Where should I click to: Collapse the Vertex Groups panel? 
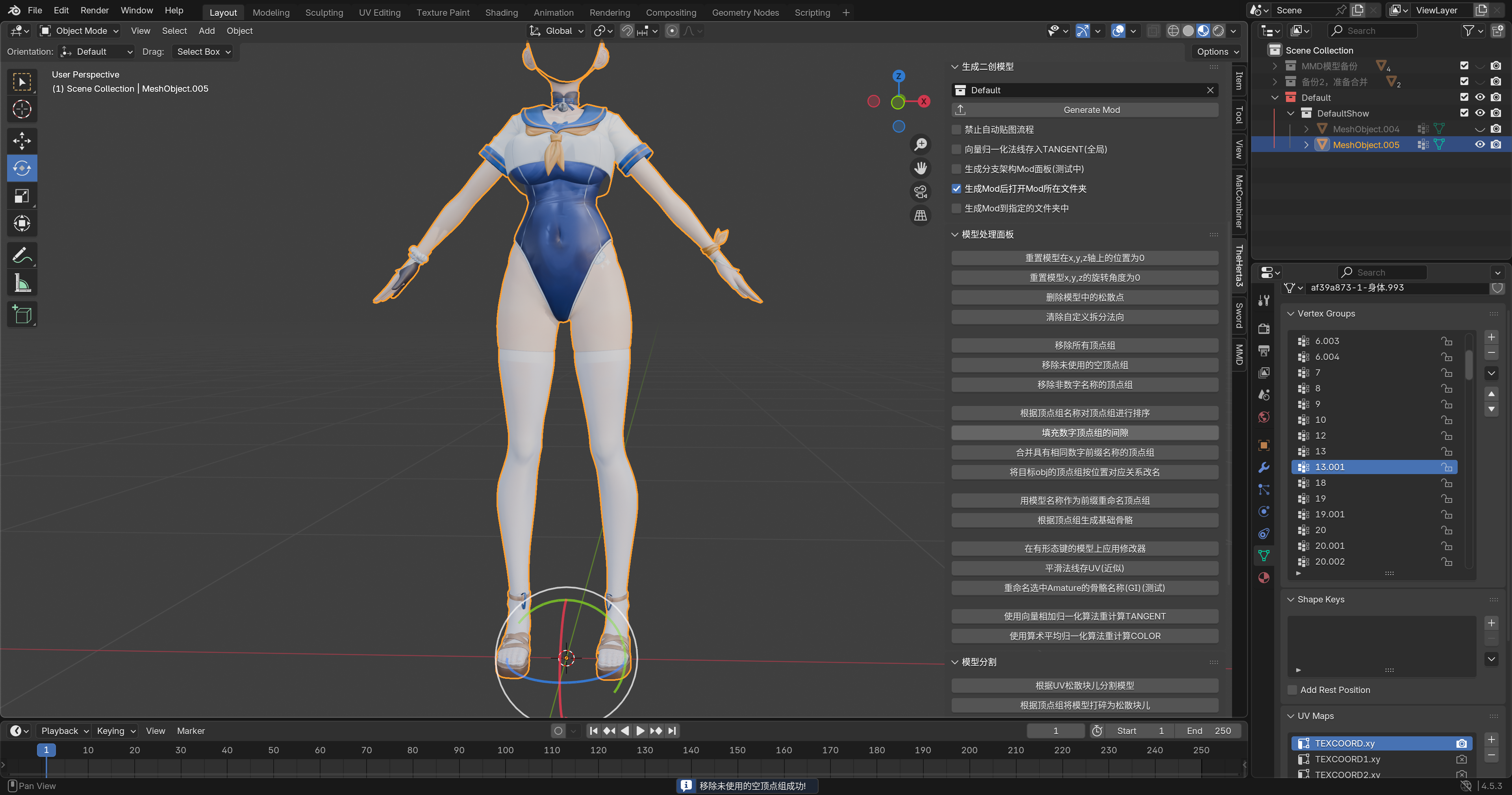[1291, 313]
